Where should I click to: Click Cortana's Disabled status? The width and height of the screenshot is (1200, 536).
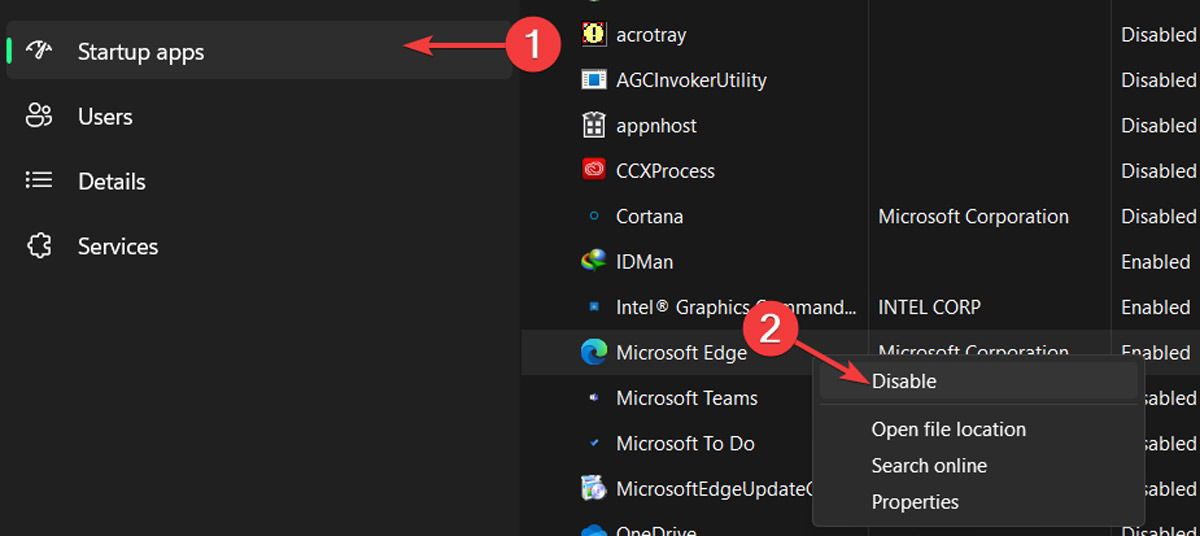pos(1158,216)
